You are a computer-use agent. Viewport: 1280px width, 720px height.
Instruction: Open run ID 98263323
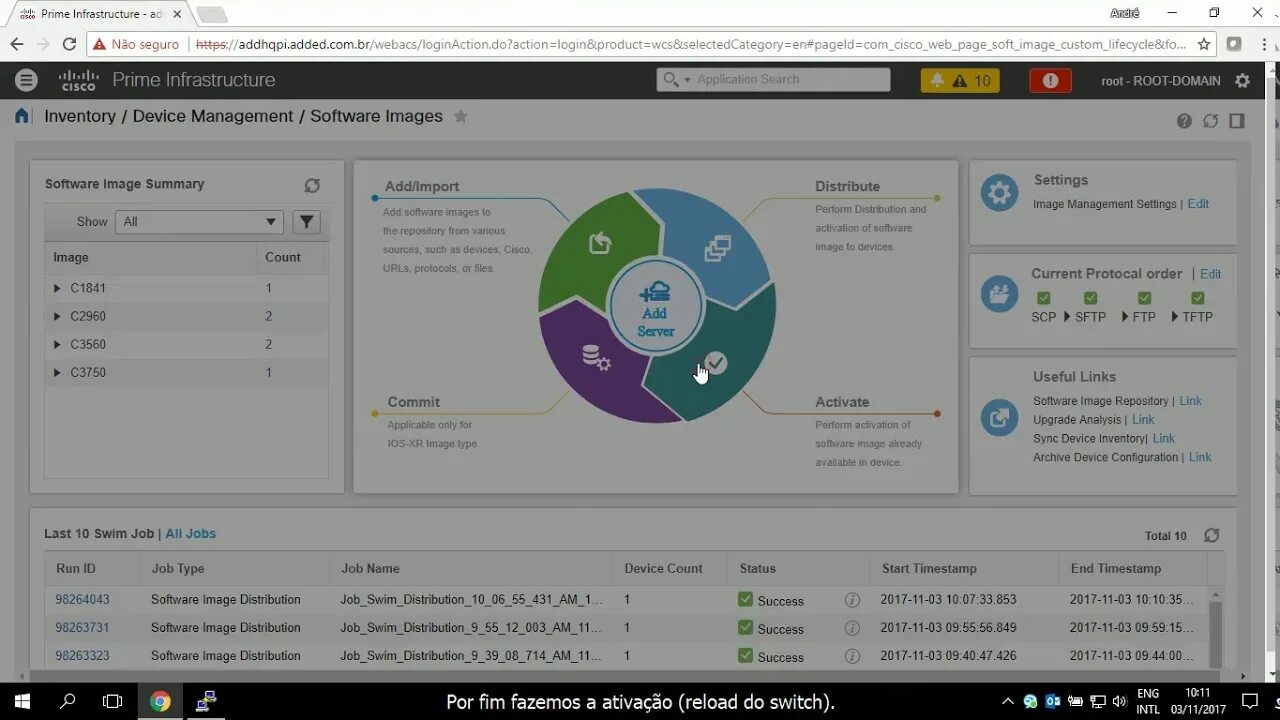coord(82,656)
